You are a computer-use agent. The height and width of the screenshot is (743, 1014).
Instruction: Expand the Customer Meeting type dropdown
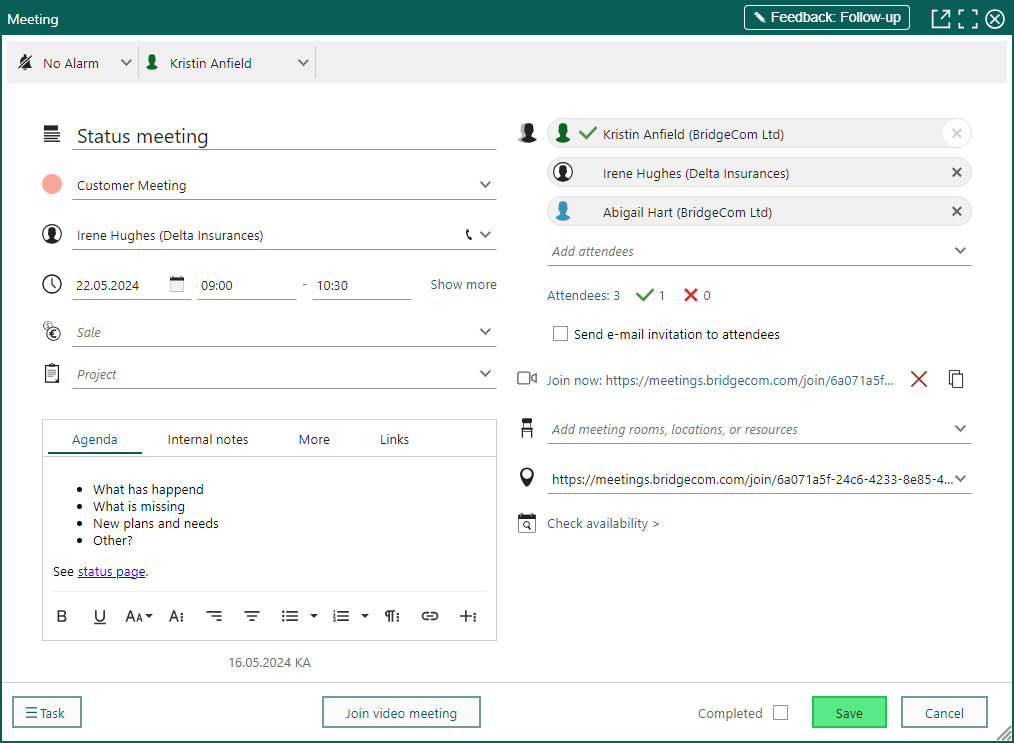[x=485, y=185]
